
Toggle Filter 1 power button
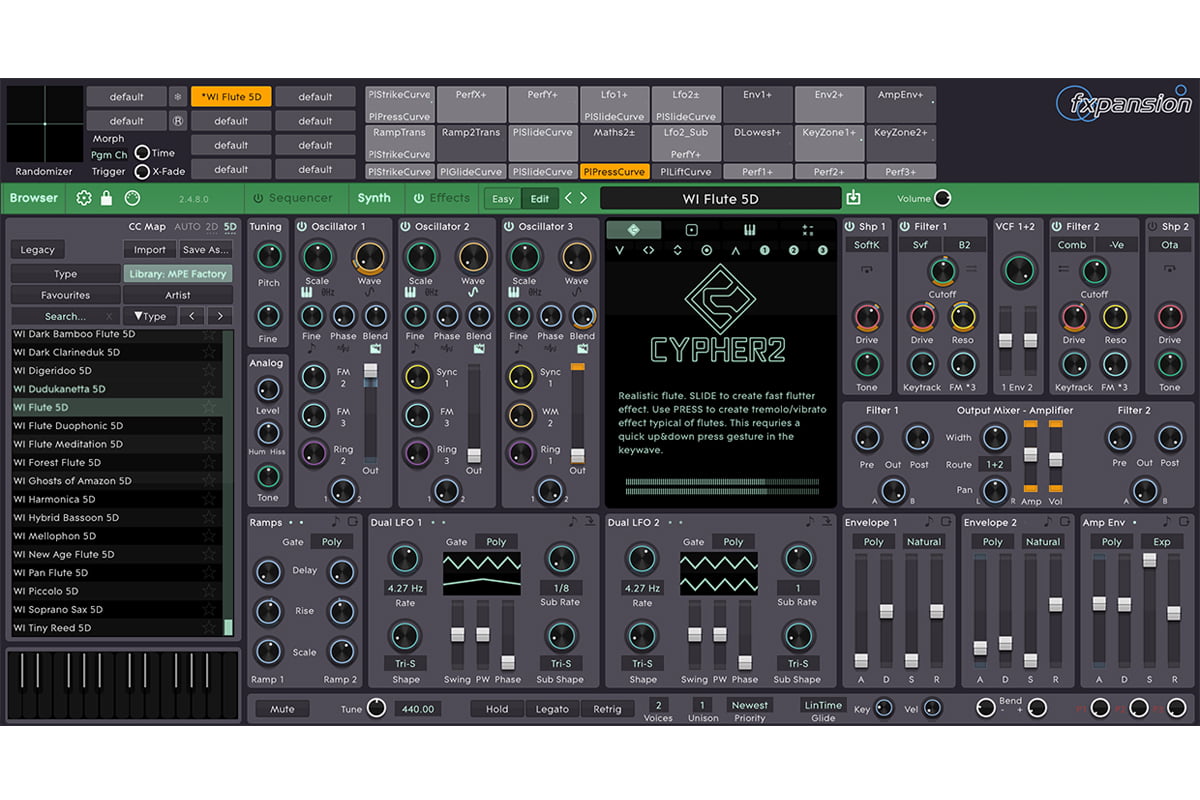(905, 227)
